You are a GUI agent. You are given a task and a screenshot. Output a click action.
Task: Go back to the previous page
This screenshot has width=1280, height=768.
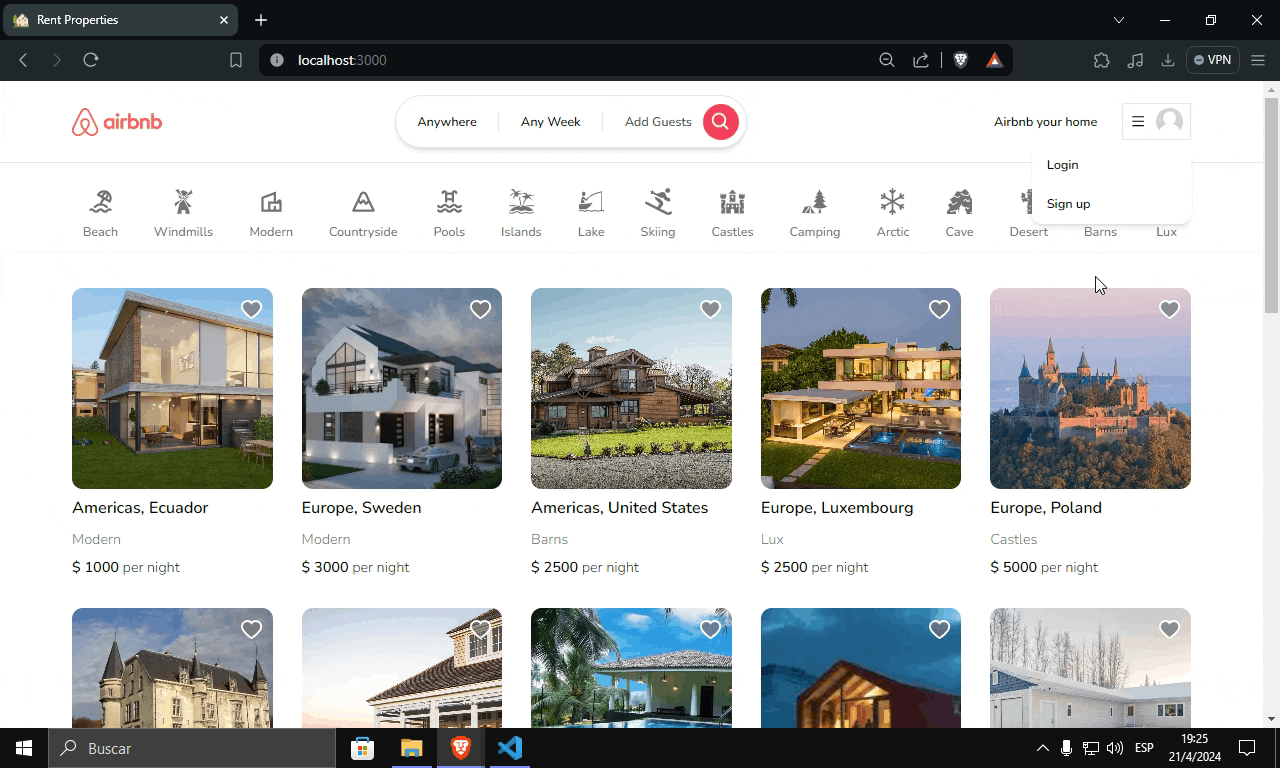pyautogui.click(x=23, y=60)
